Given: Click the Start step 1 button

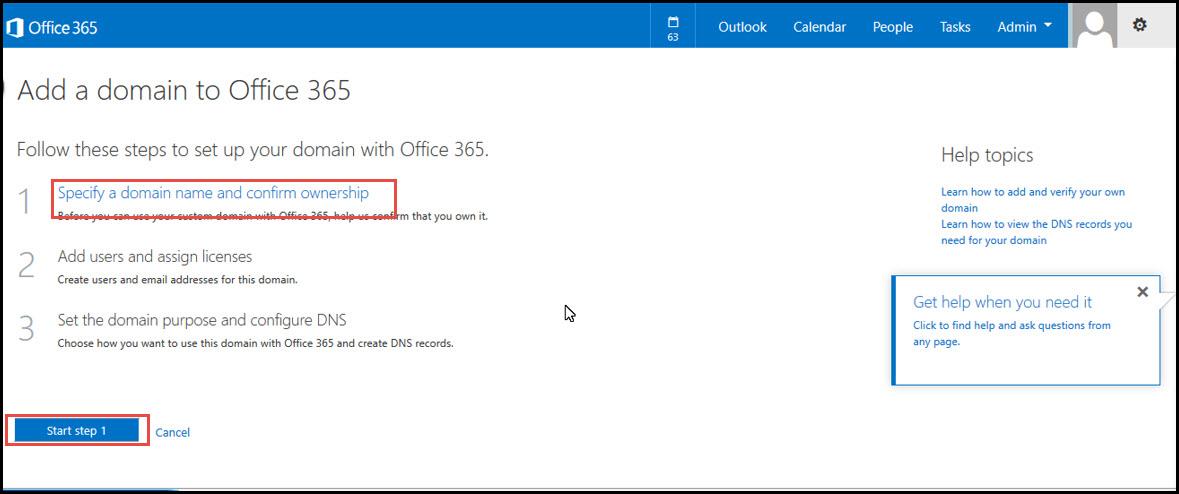Looking at the screenshot, I should [x=77, y=430].
